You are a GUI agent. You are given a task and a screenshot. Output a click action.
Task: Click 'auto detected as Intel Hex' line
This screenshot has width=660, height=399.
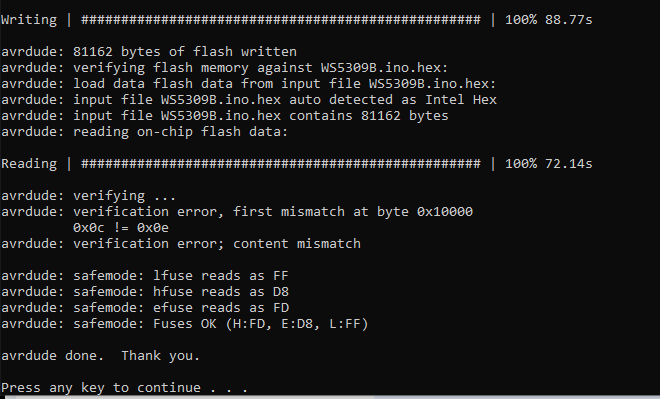coord(249,100)
